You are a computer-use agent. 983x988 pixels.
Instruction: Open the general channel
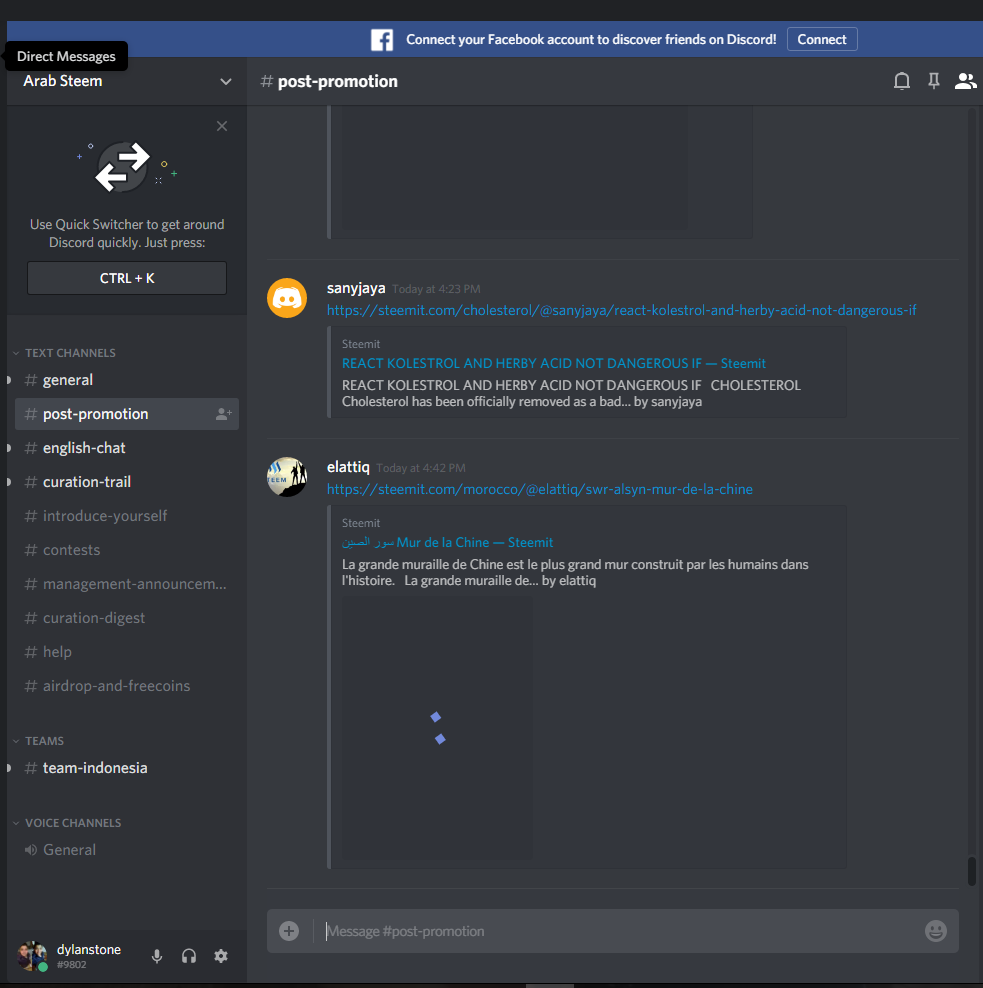click(x=127, y=380)
